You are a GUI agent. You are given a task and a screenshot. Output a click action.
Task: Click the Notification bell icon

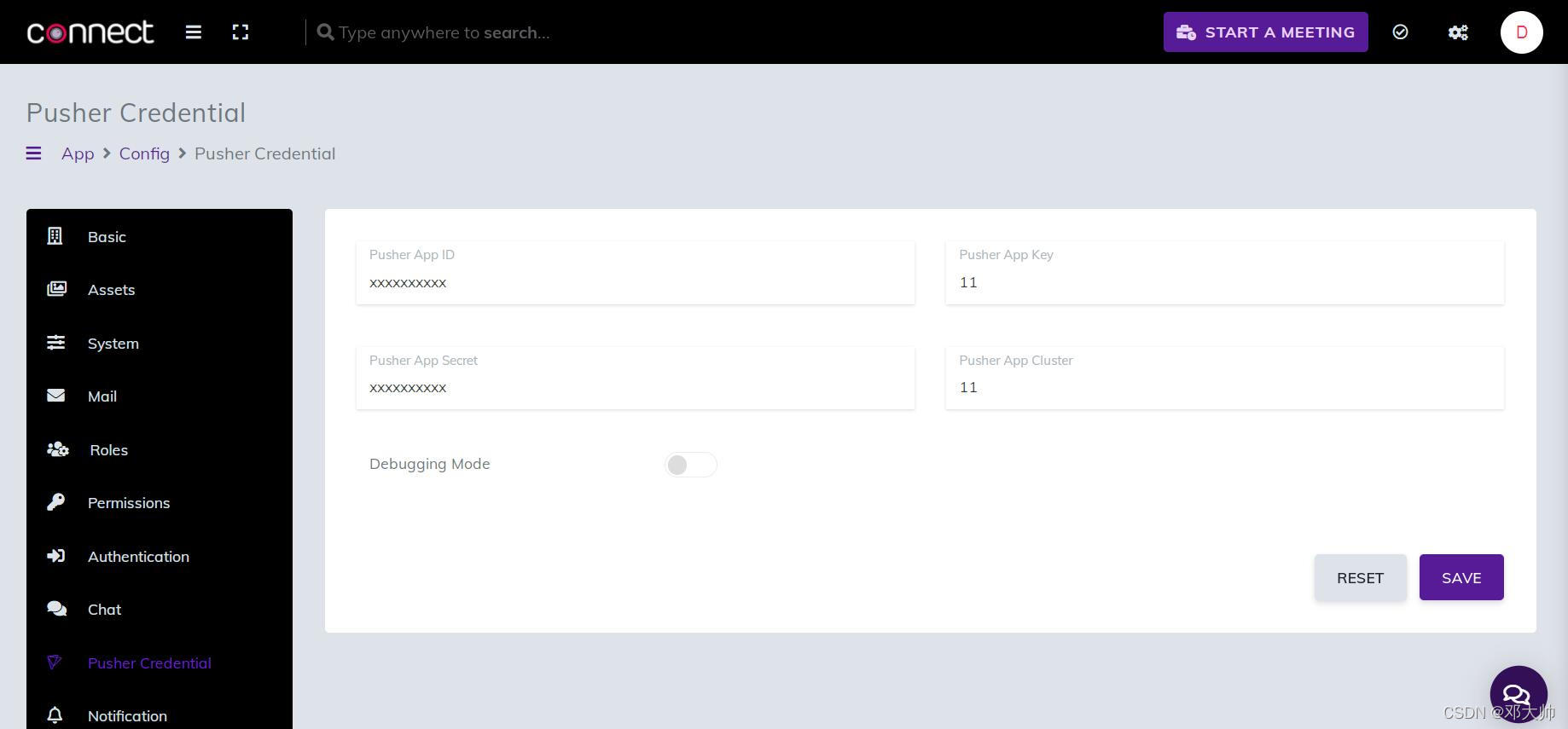tap(55, 715)
